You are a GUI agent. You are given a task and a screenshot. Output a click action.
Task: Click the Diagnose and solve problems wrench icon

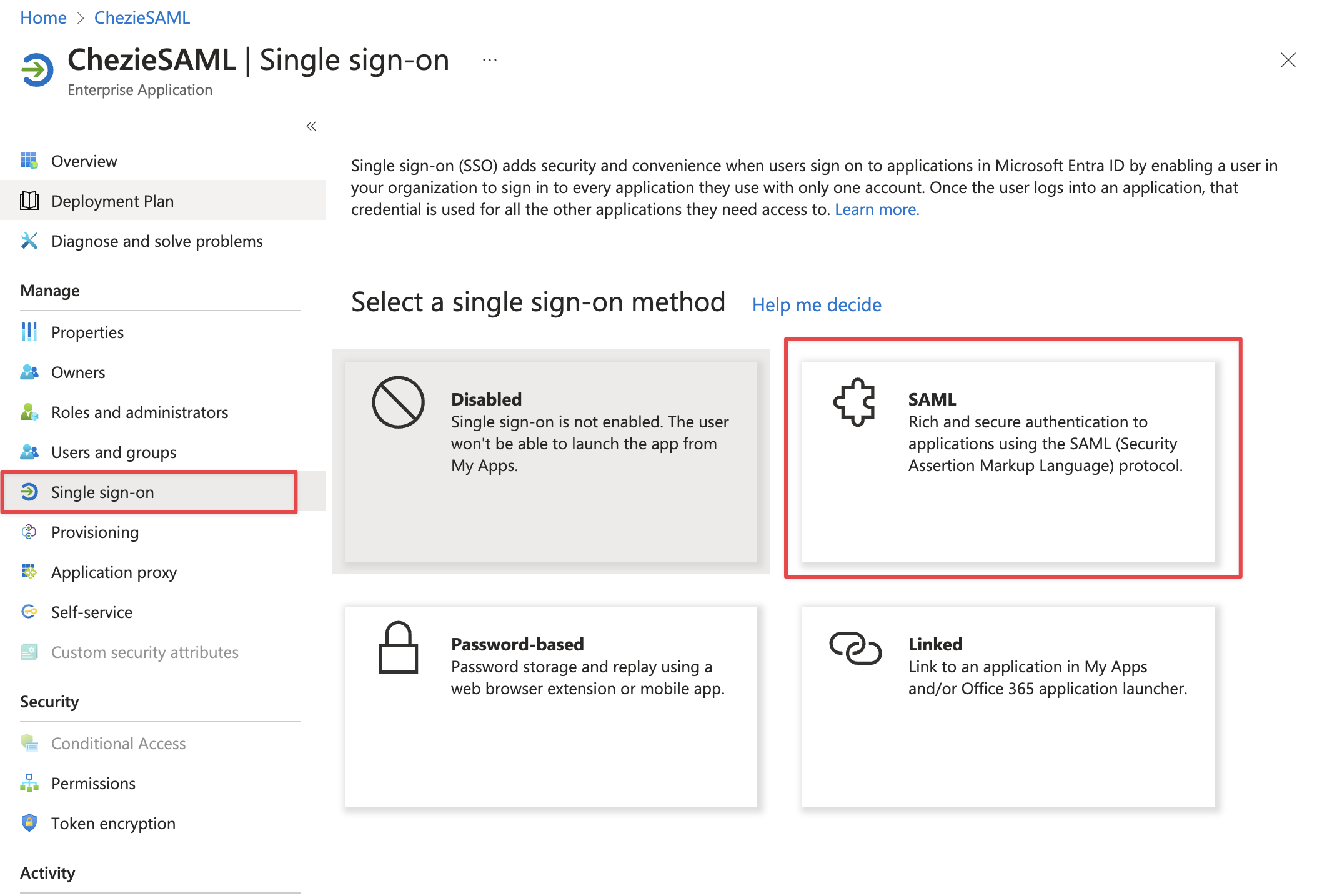(29, 241)
